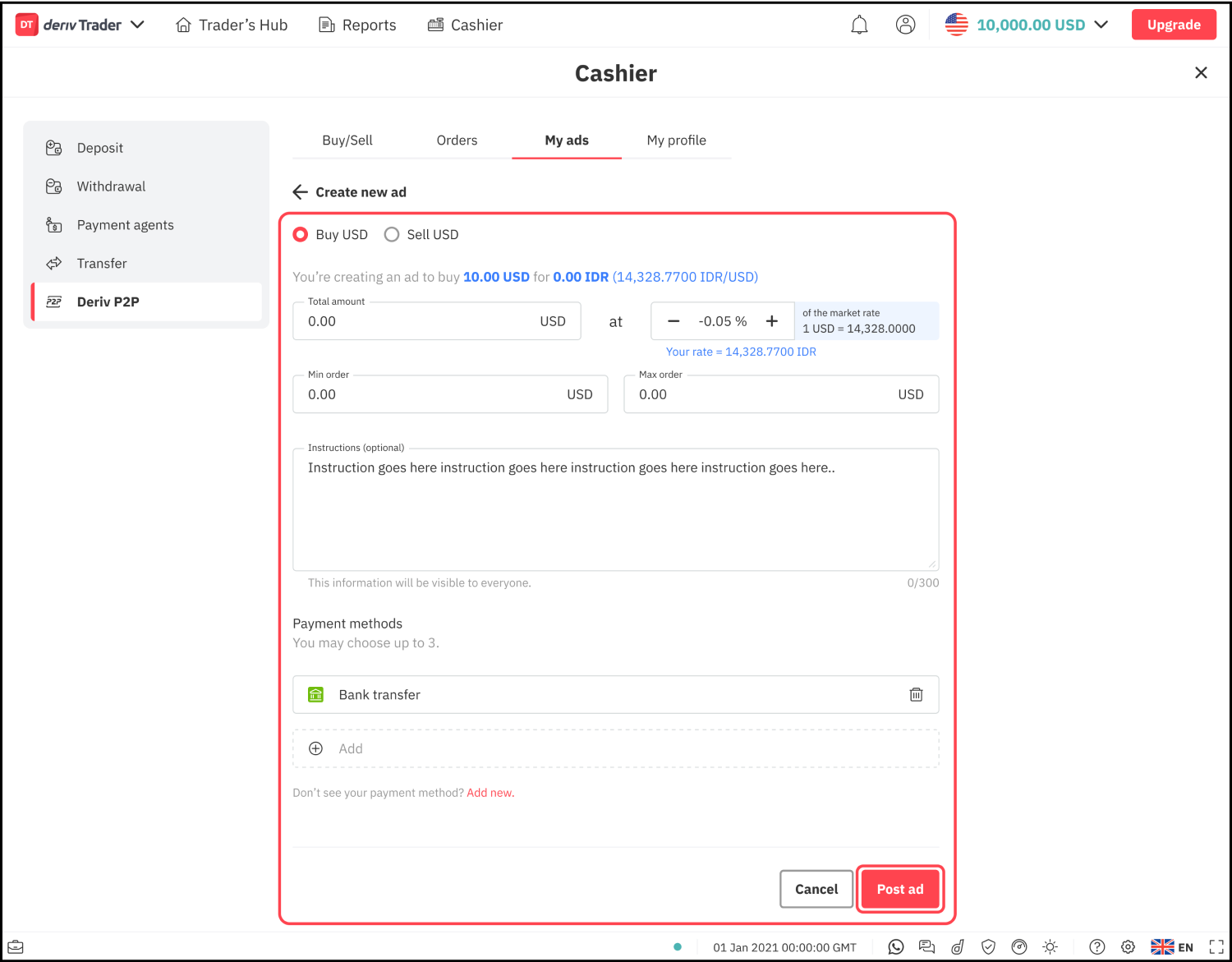Click the Total amount input field
The width and height of the screenshot is (1232, 962).
pos(419,322)
